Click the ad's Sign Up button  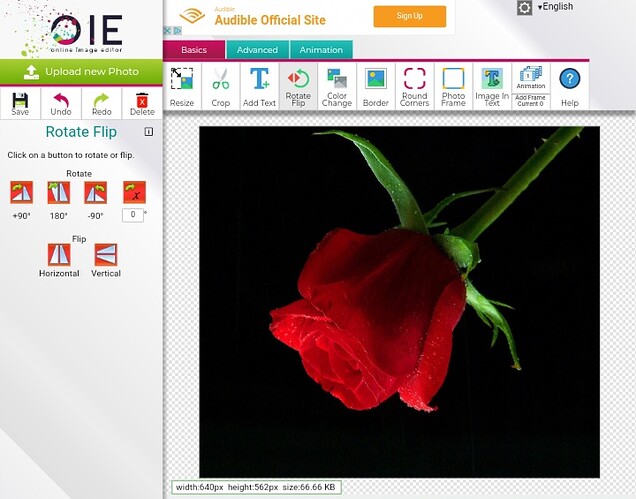tap(410, 16)
